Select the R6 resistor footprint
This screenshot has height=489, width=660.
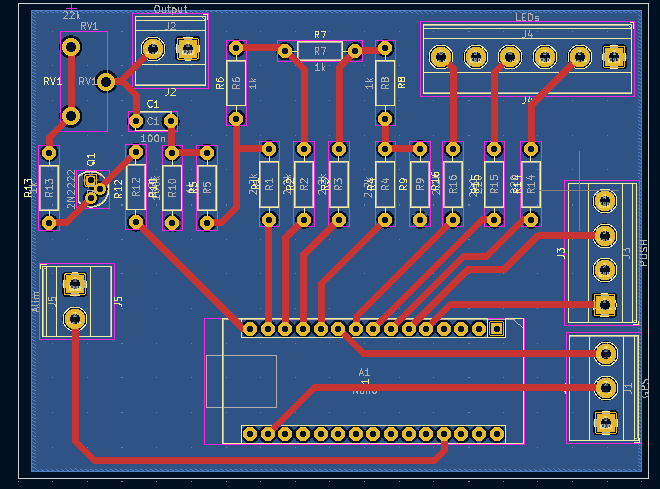pos(236,83)
